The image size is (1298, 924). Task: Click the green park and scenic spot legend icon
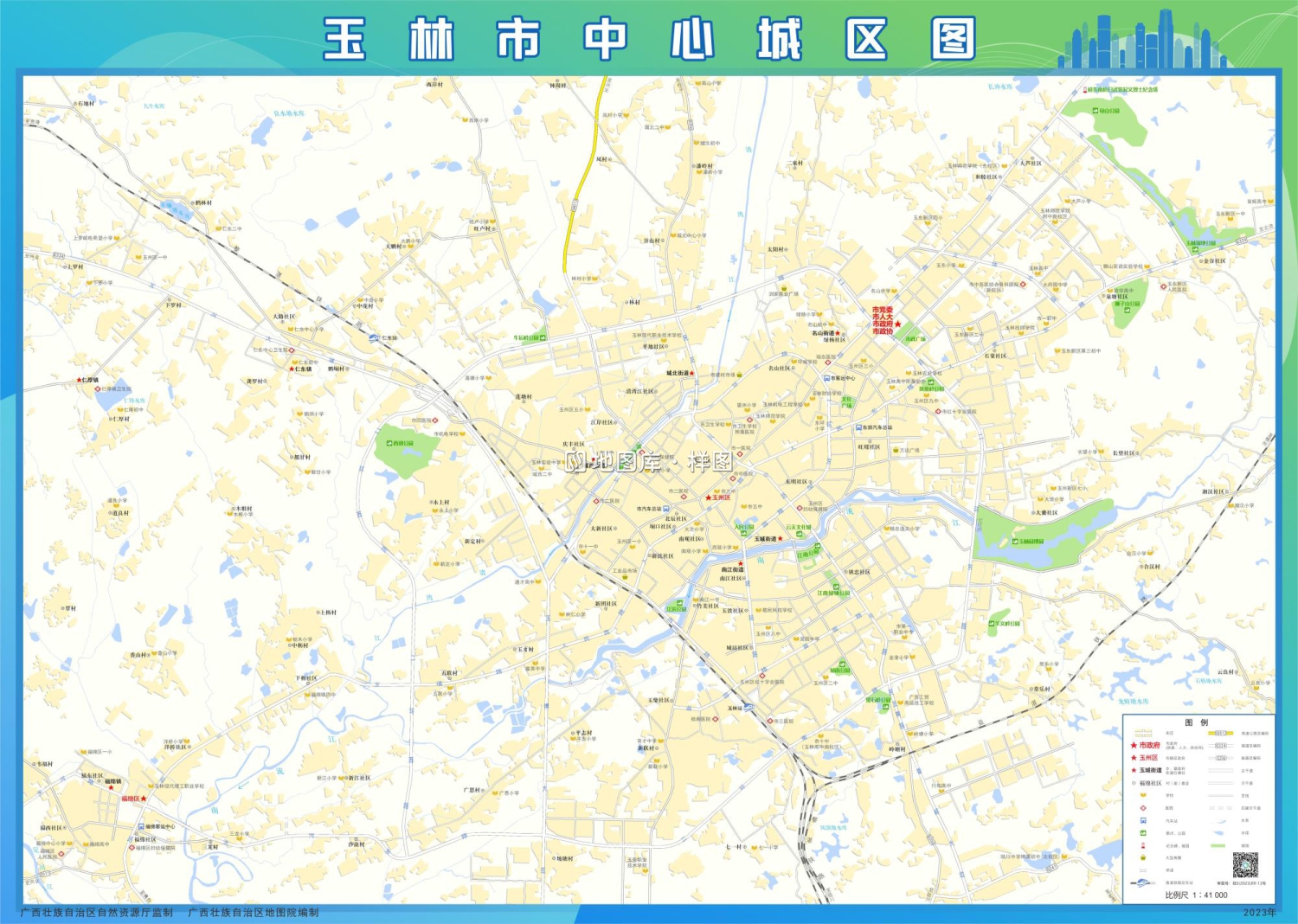point(1142,832)
